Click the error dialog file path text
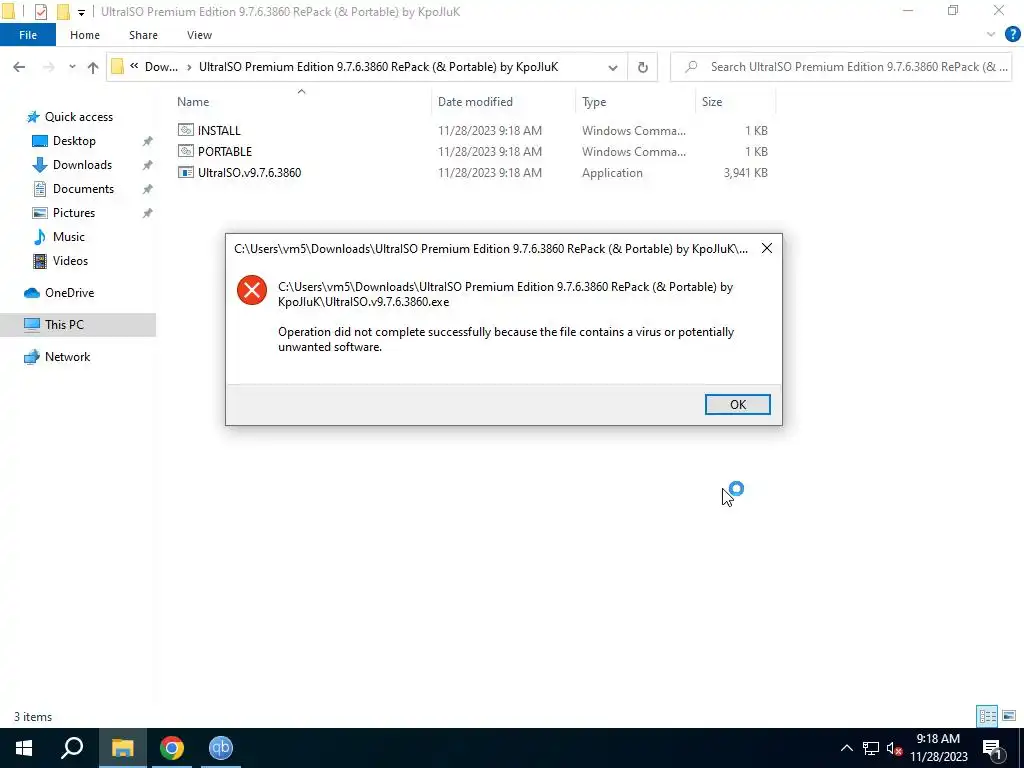The image size is (1024, 768). tap(505, 294)
